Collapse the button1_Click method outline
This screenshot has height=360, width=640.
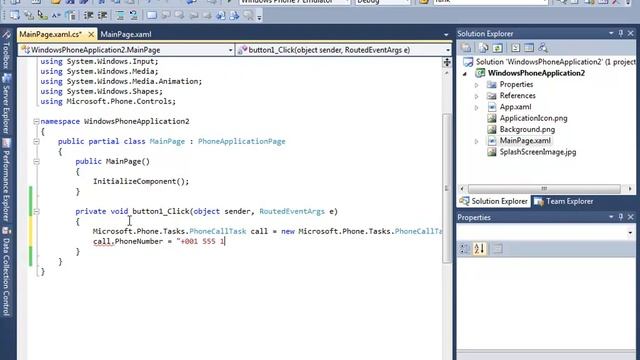coord(36,211)
